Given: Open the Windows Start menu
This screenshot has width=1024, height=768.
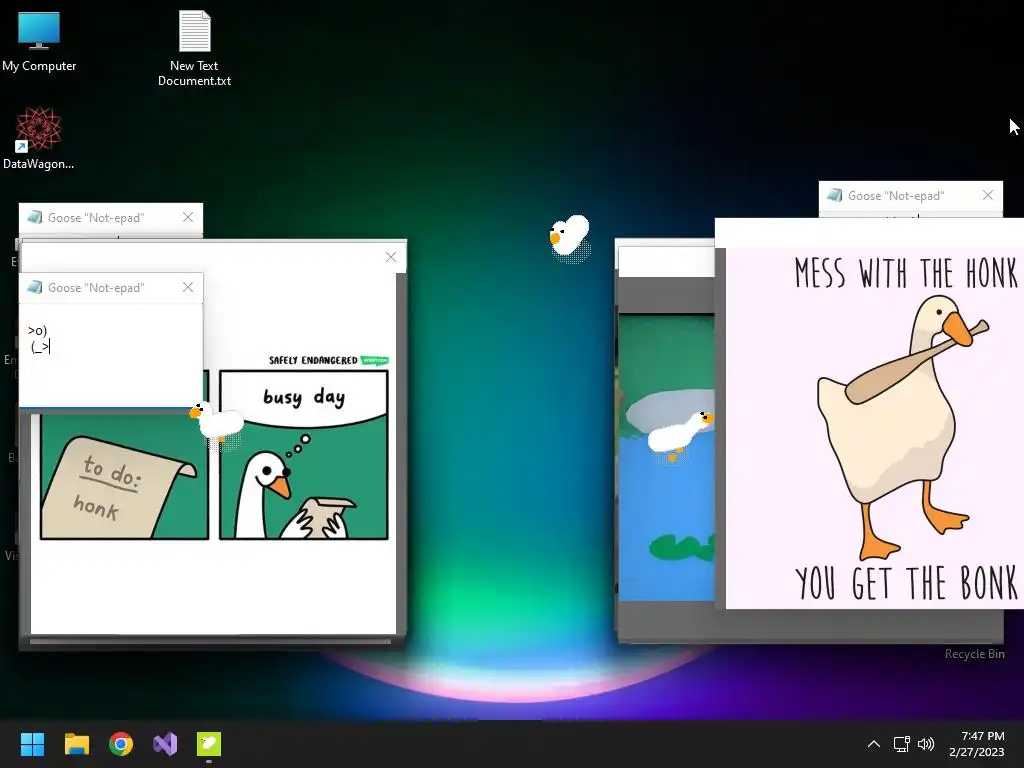Looking at the screenshot, I should (x=32, y=744).
